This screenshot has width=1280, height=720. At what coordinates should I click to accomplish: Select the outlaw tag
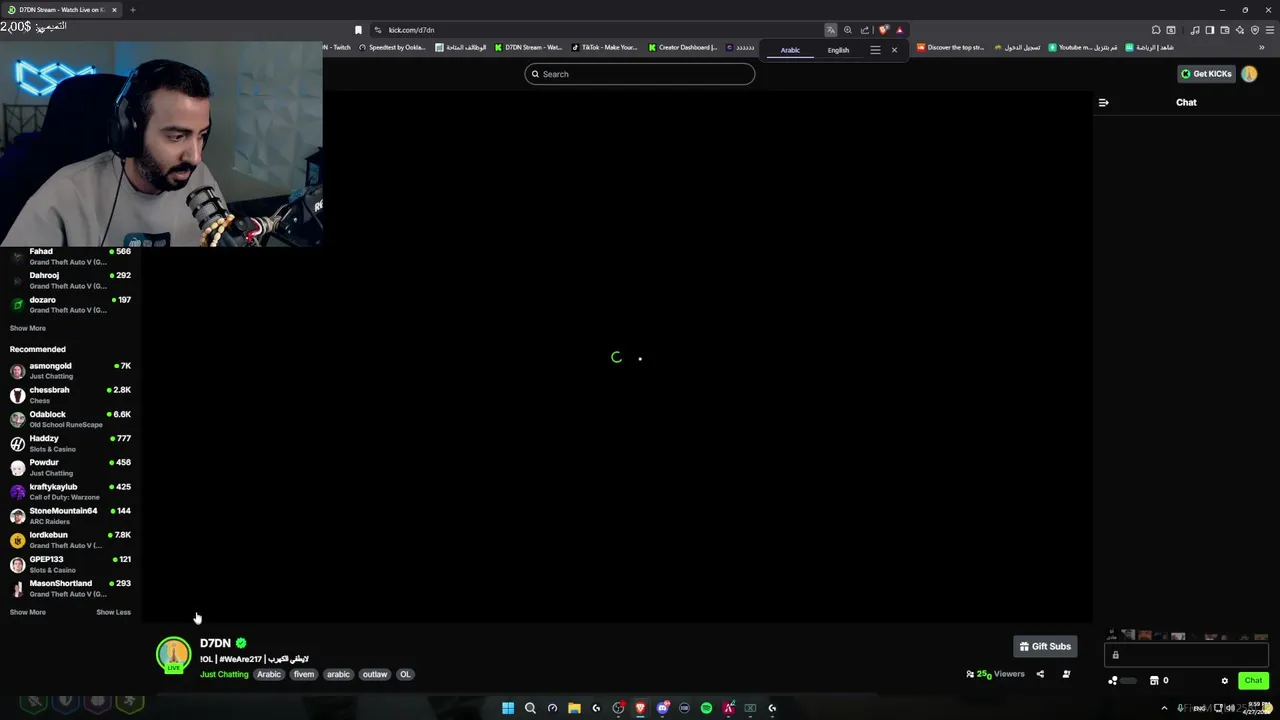(x=375, y=674)
